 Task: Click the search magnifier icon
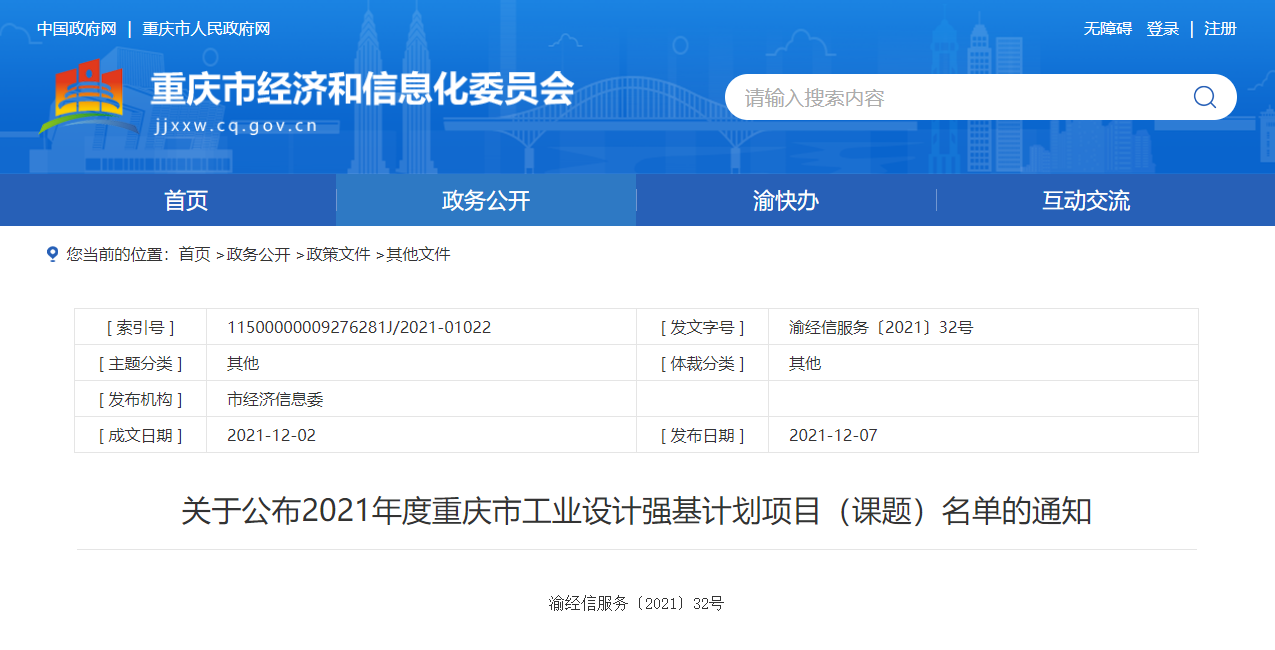click(x=1204, y=97)
